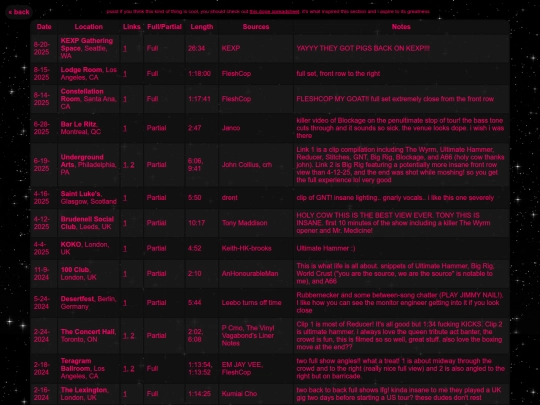Open link 1 for Brudenell Social Club show
Screen dimensions: 540x405
pyautogui.click(x=125, y=223)
